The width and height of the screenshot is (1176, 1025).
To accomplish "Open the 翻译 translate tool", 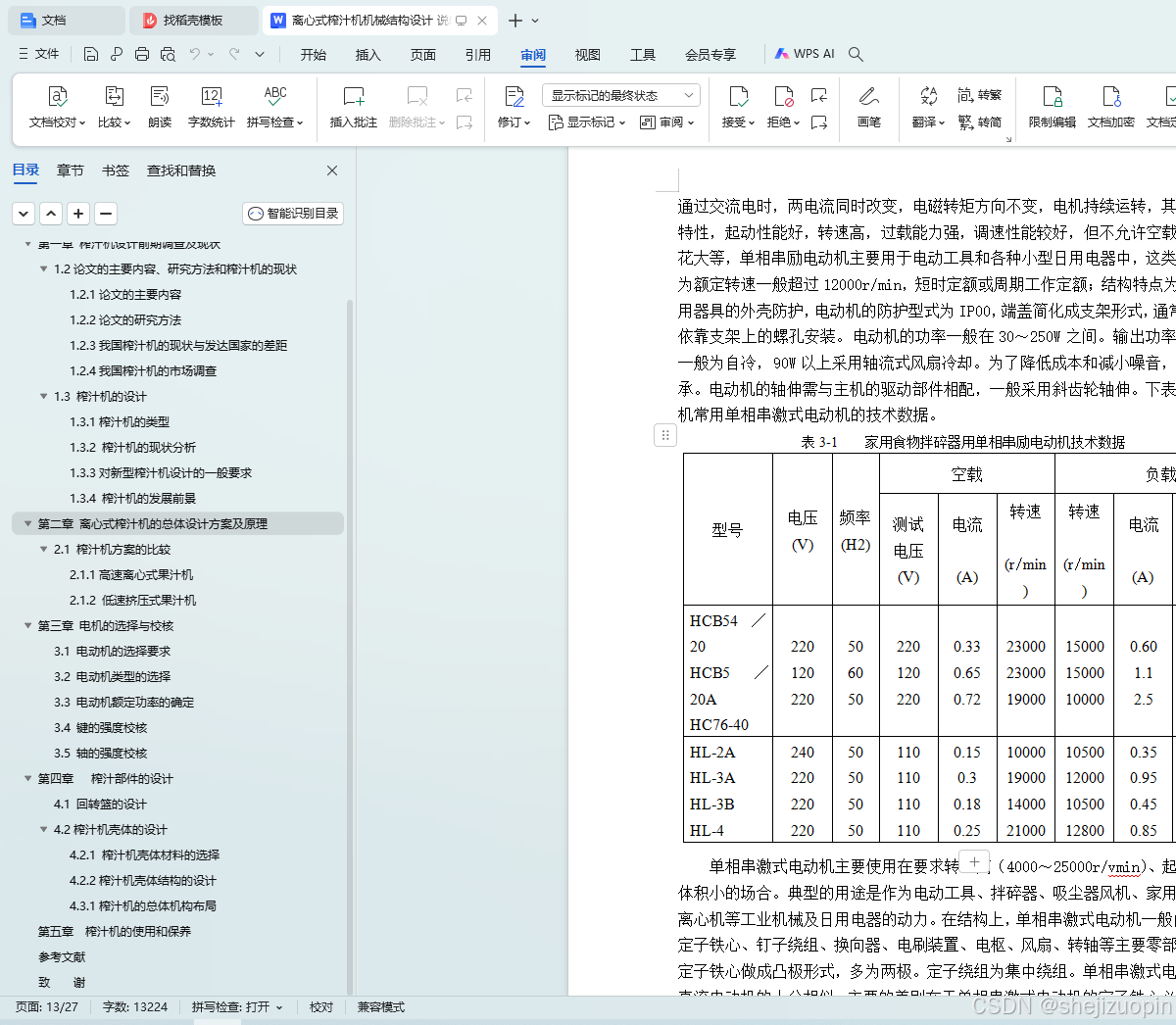I will (928, 106).
